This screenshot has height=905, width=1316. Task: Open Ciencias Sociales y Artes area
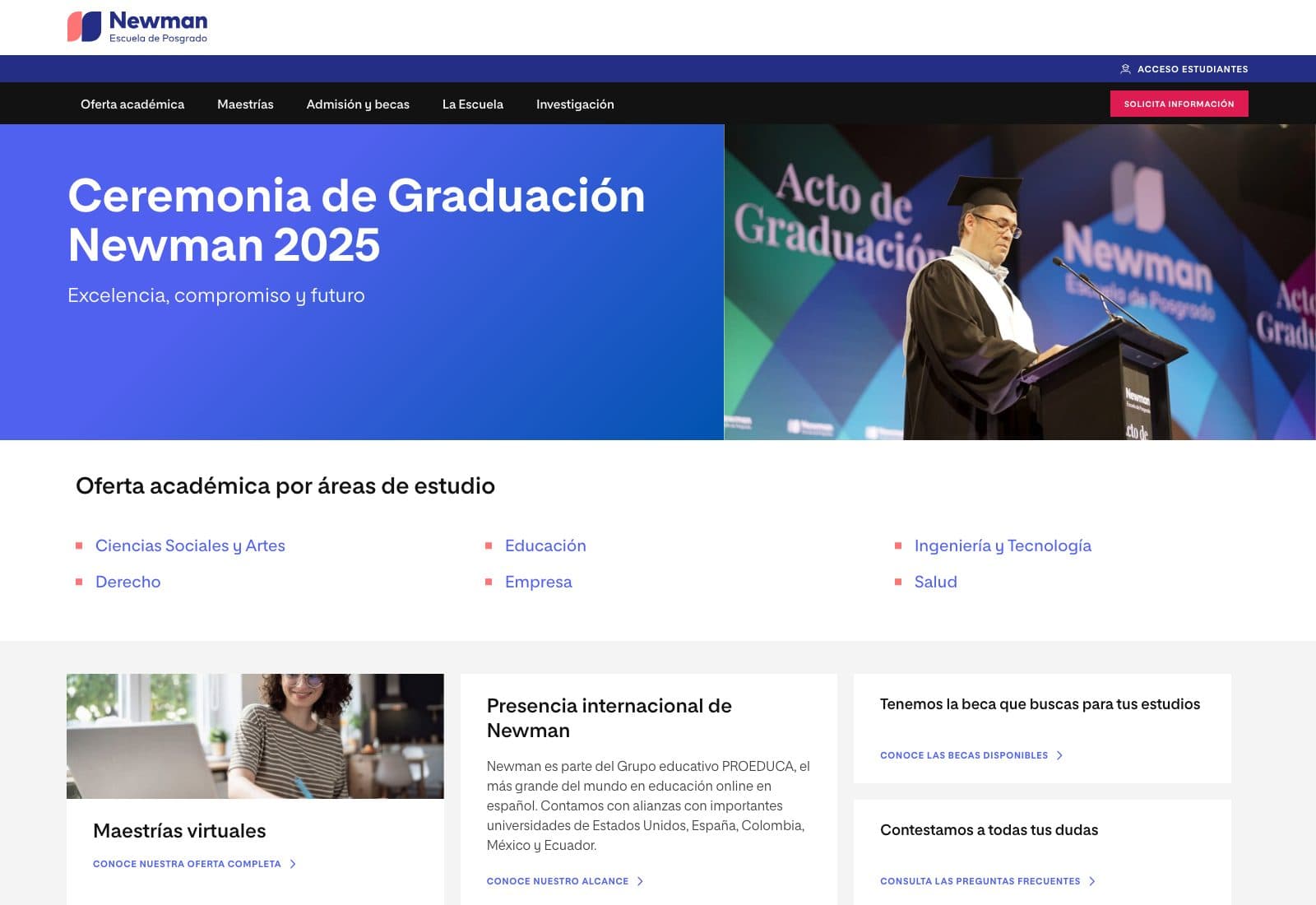tap(190, 545)
